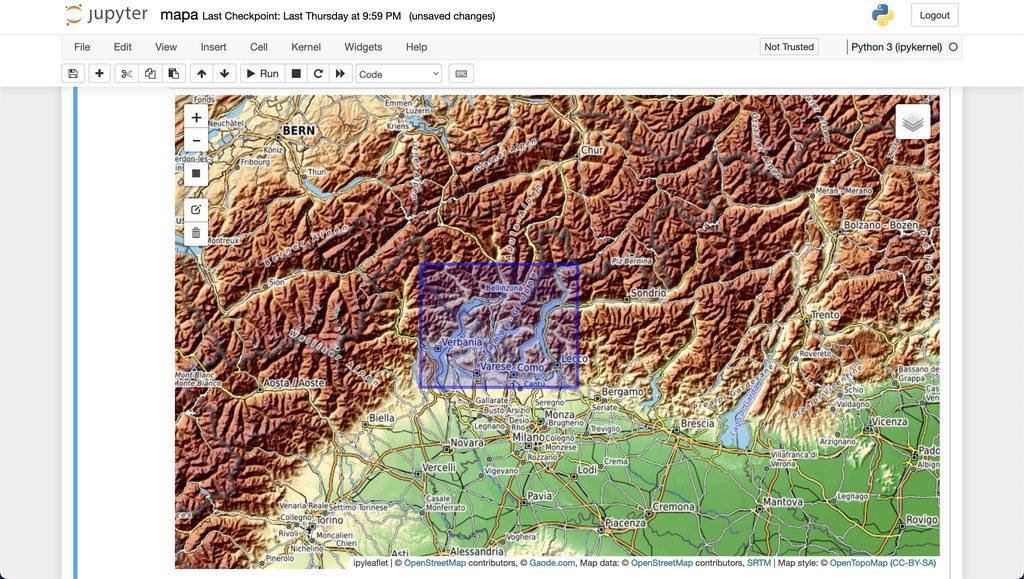
Task: Zoom out the map with minus button
Action: (x=196, y=140)
